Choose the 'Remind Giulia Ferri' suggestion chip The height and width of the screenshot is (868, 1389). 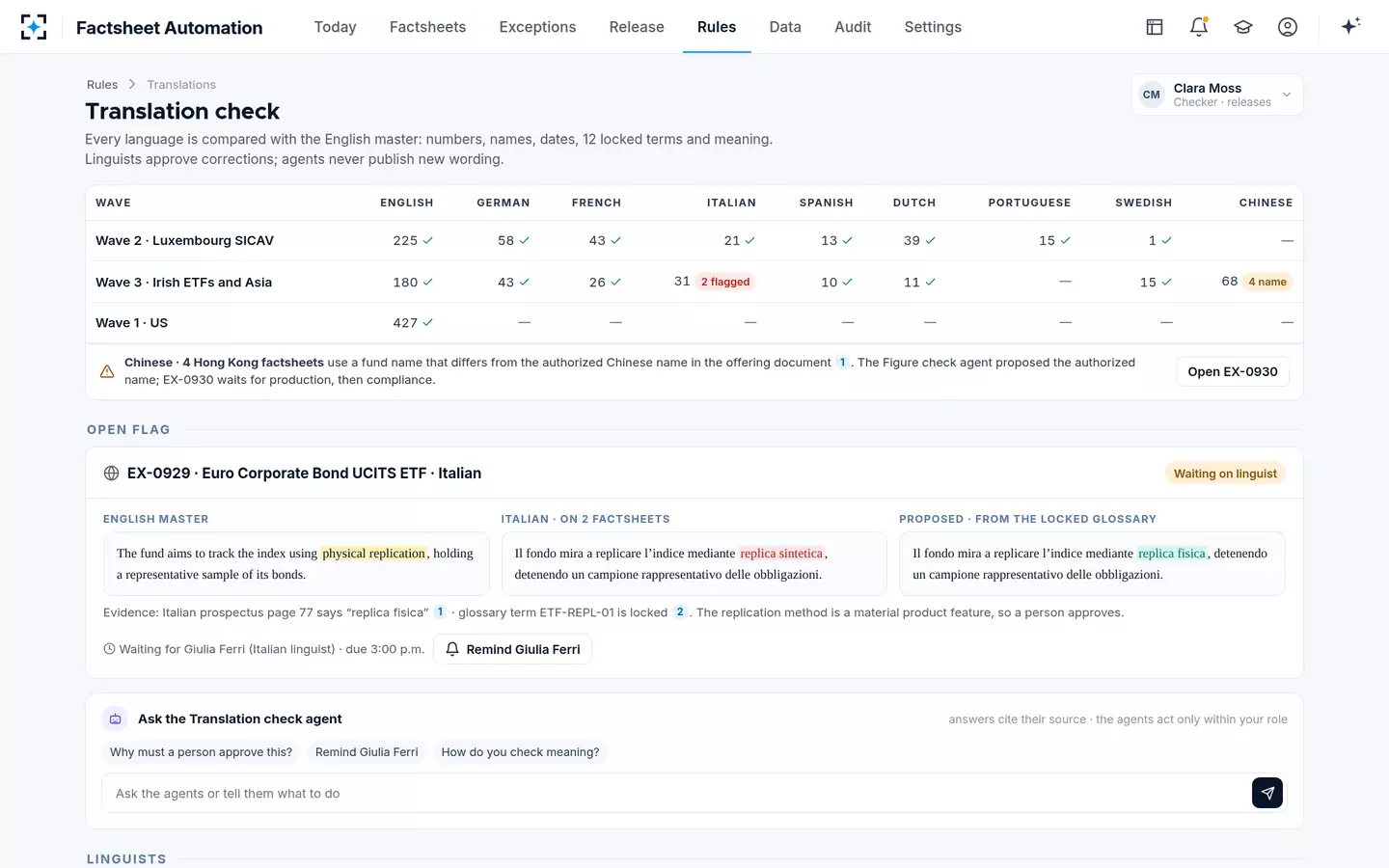[367, 752]
